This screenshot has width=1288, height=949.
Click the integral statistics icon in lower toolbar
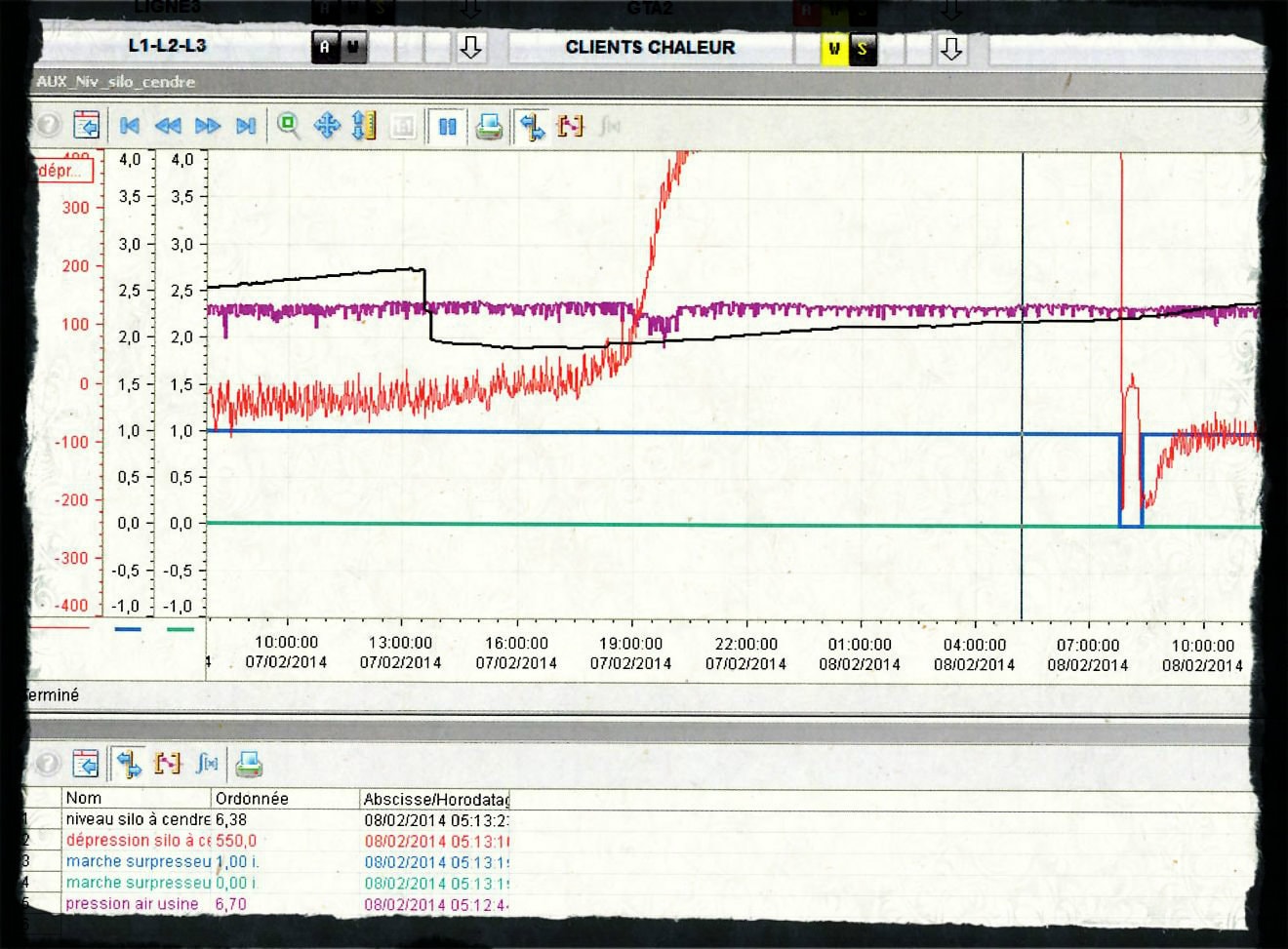[207, 764]
